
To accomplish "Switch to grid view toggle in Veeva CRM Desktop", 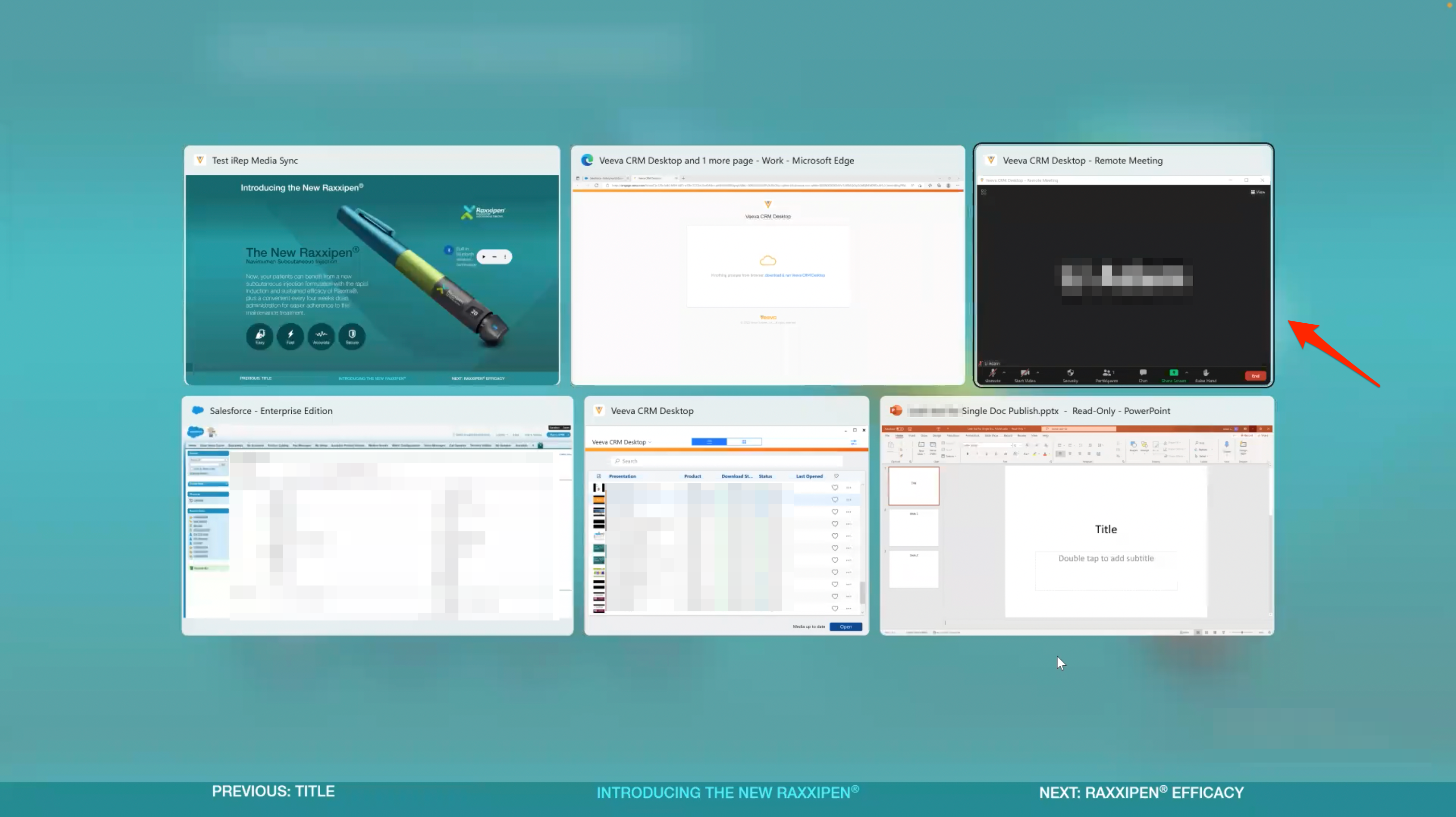I will [744, 442].
